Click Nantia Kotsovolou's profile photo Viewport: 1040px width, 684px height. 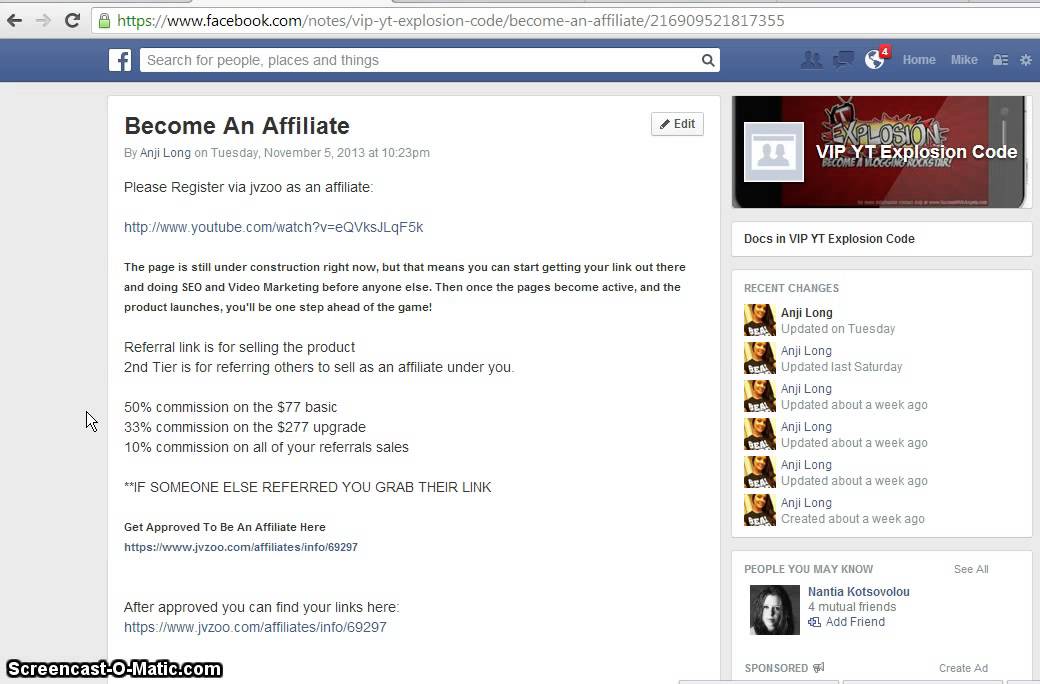[775, 610]
